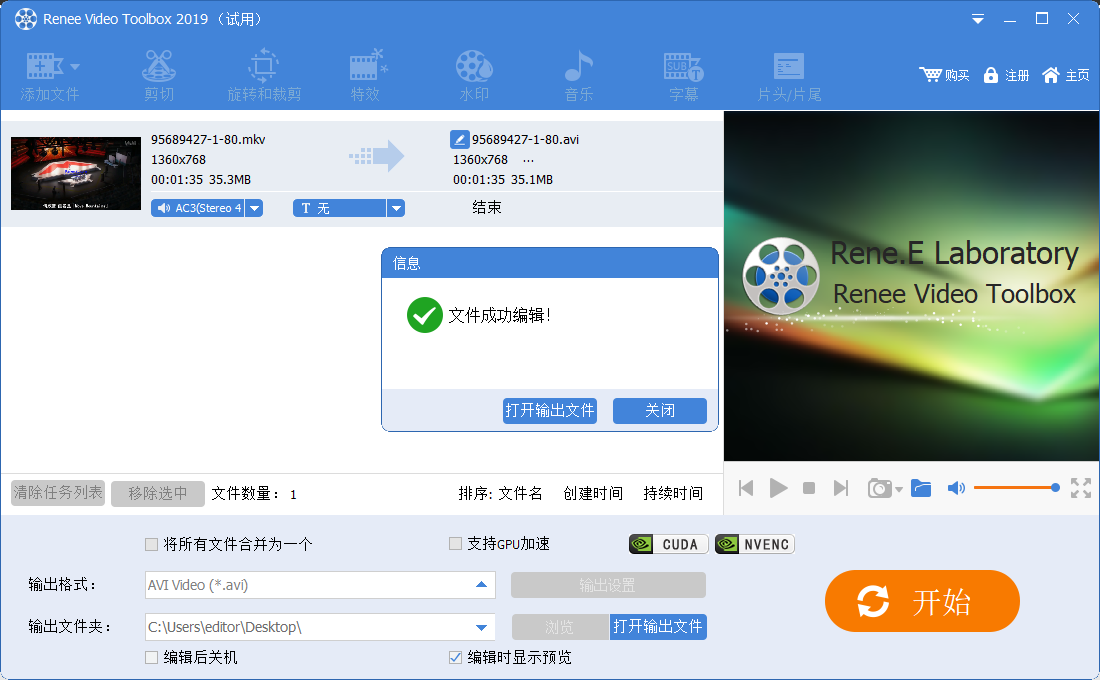Take a snapshot with the camera icon
Viewport: 1100px width, 680px height.
pyautogui.click(x=879, y=488)
